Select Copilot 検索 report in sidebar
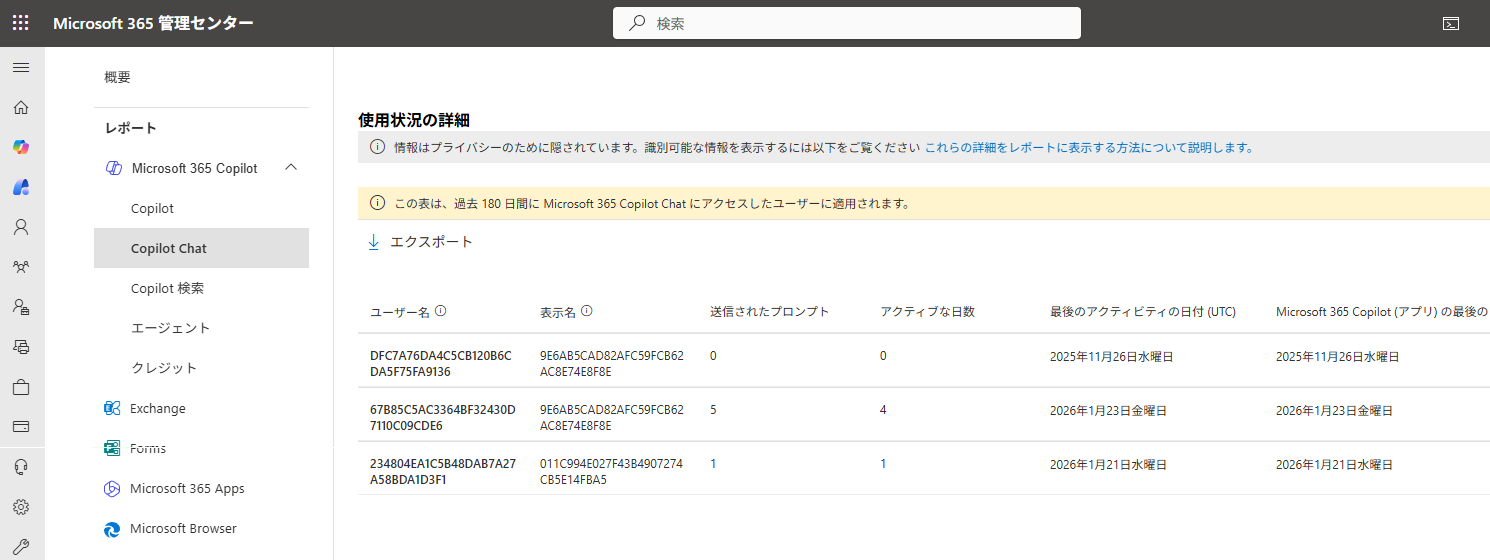 click(167, 288)
